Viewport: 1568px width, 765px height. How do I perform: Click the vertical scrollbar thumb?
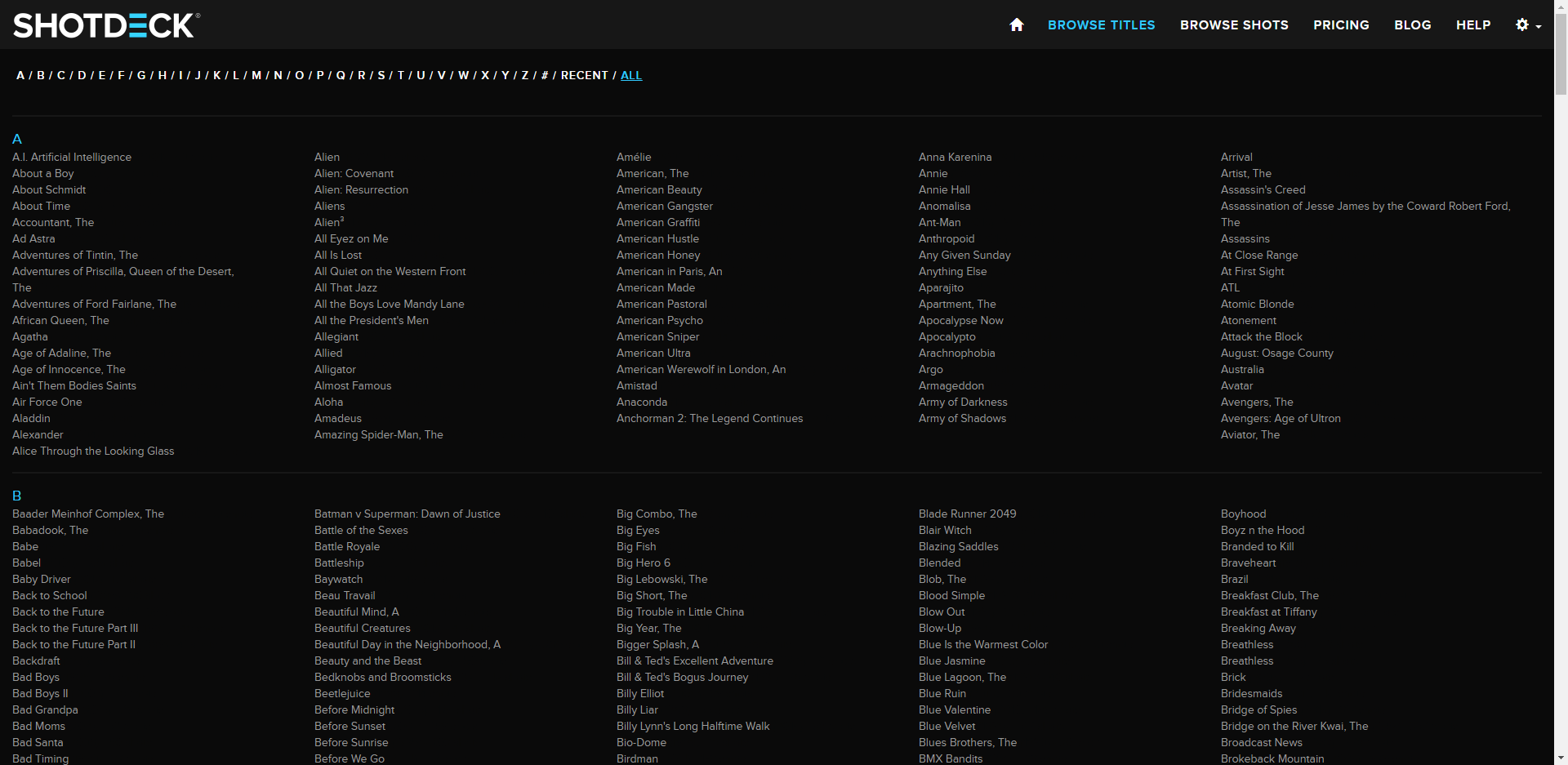pos(1561,54)
